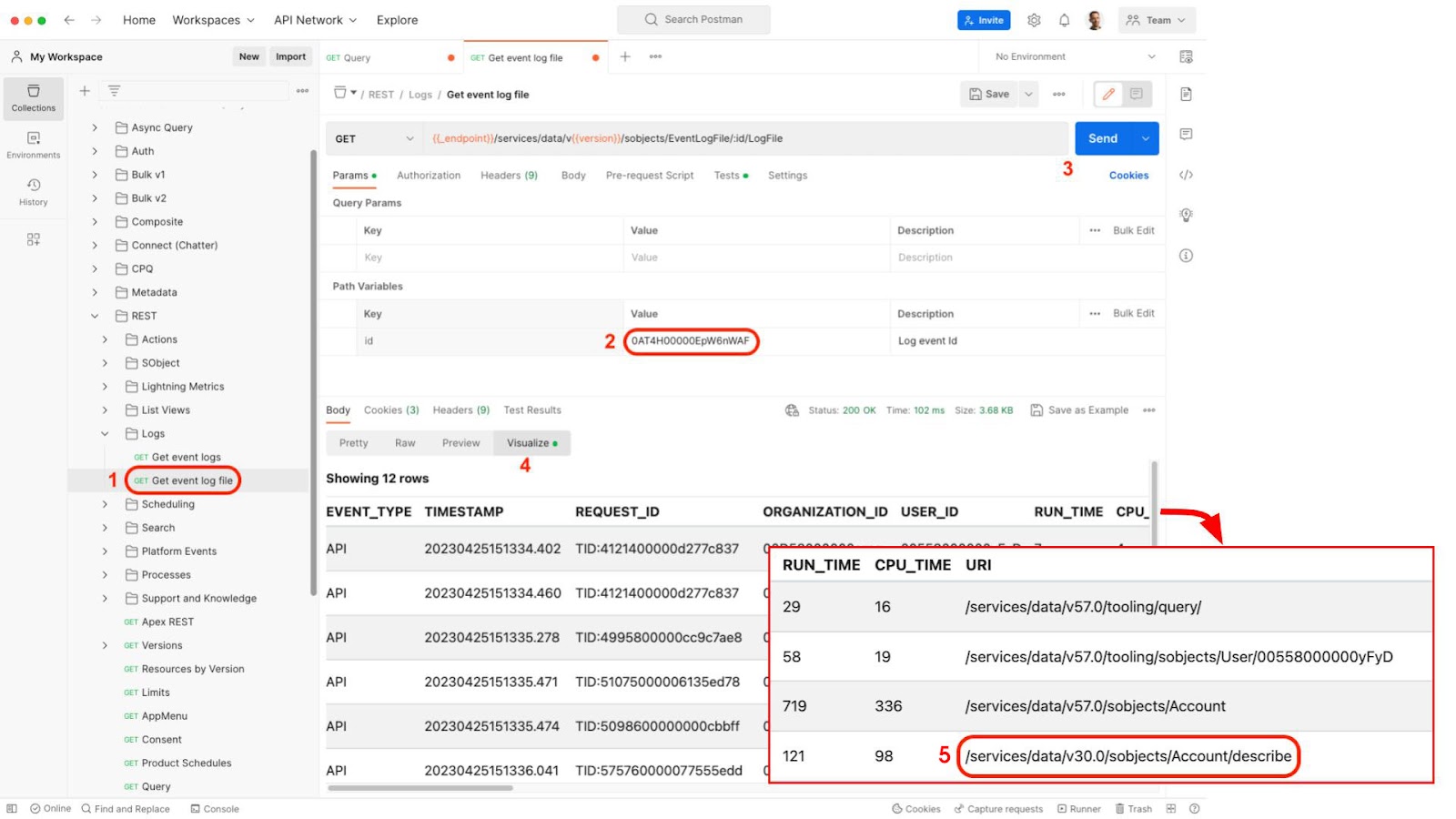
Task: Open the help icon in status bar
Action: (x=1195, y=808)
